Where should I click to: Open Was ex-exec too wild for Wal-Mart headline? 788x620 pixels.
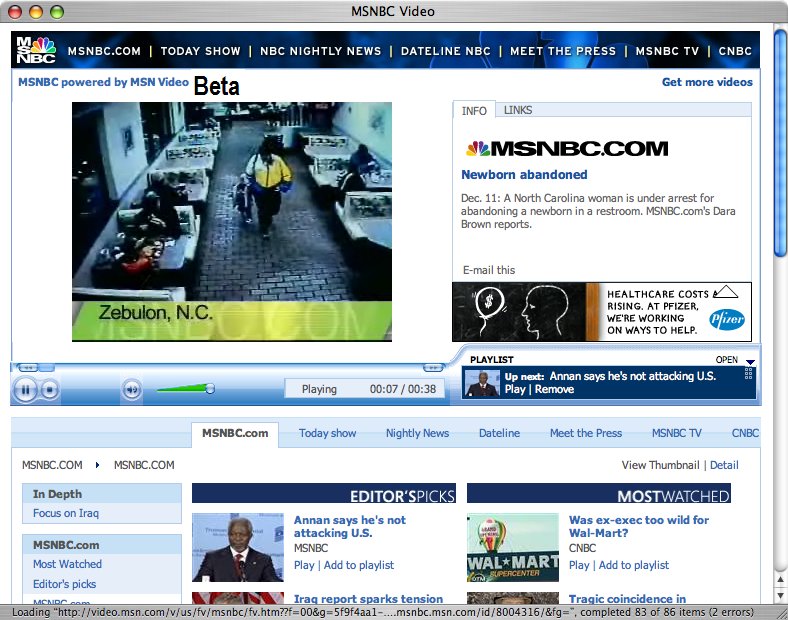tap(639, 527)
